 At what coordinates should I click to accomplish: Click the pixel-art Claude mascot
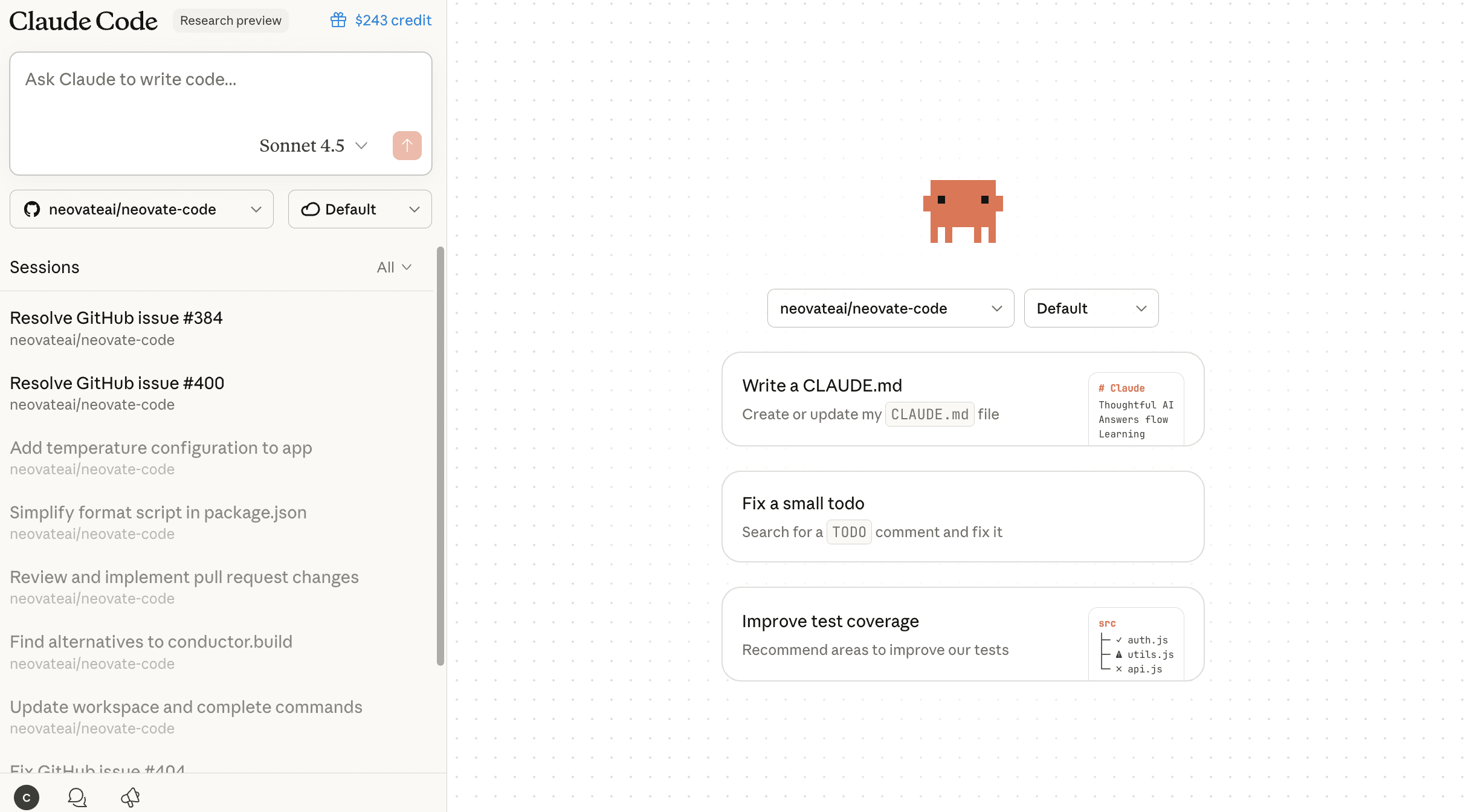point(963,211)
